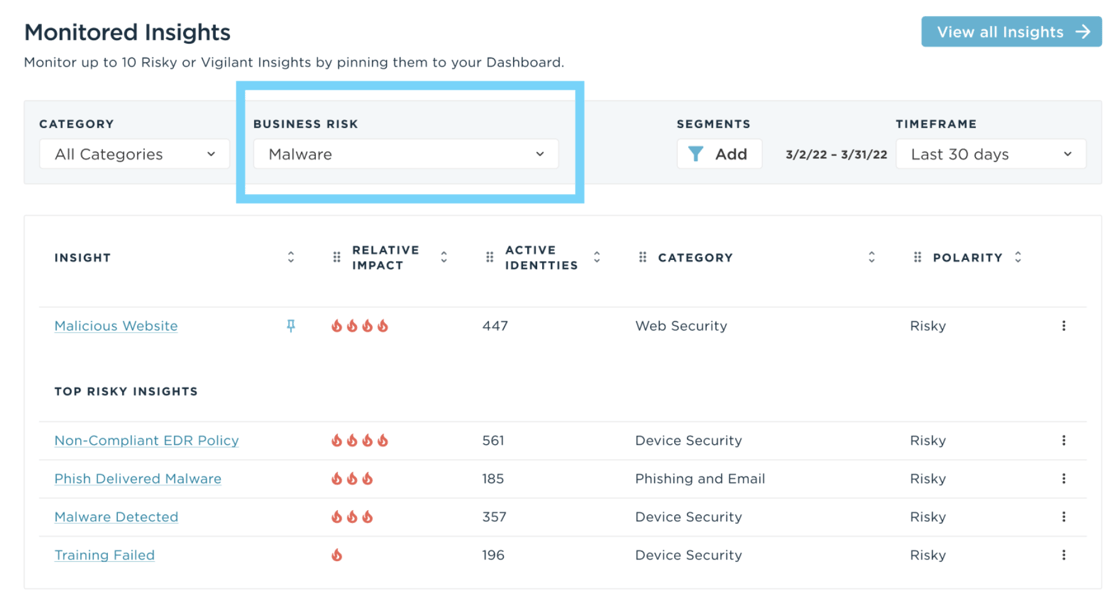Image resolution: width=1120 pixels, height=605 pixels.
Task: Open the Training Failed row options menu
Action: tap(1064, 555)
